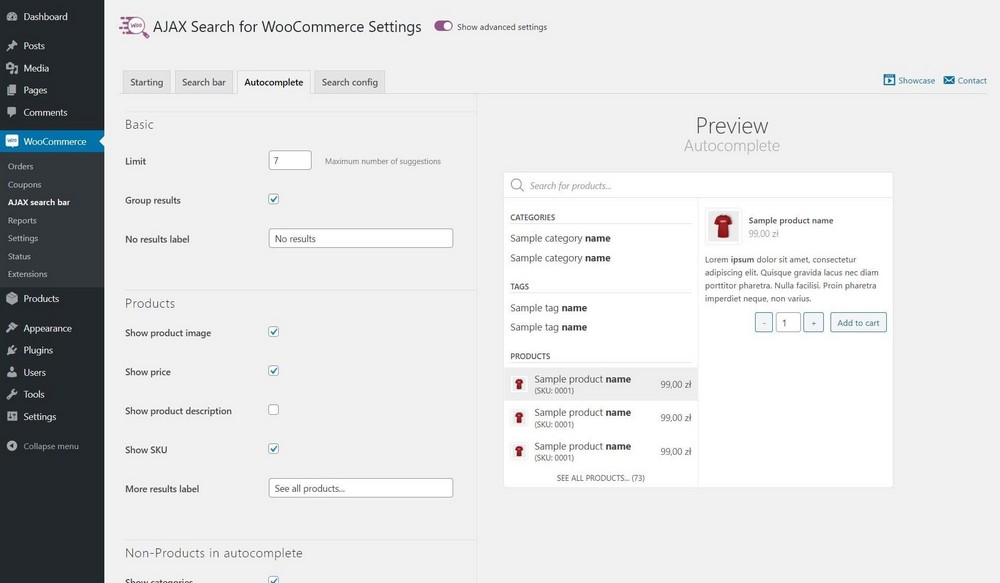Click the Products box icon
Viewport: 1000px width, 583px height.
point(11,298)
